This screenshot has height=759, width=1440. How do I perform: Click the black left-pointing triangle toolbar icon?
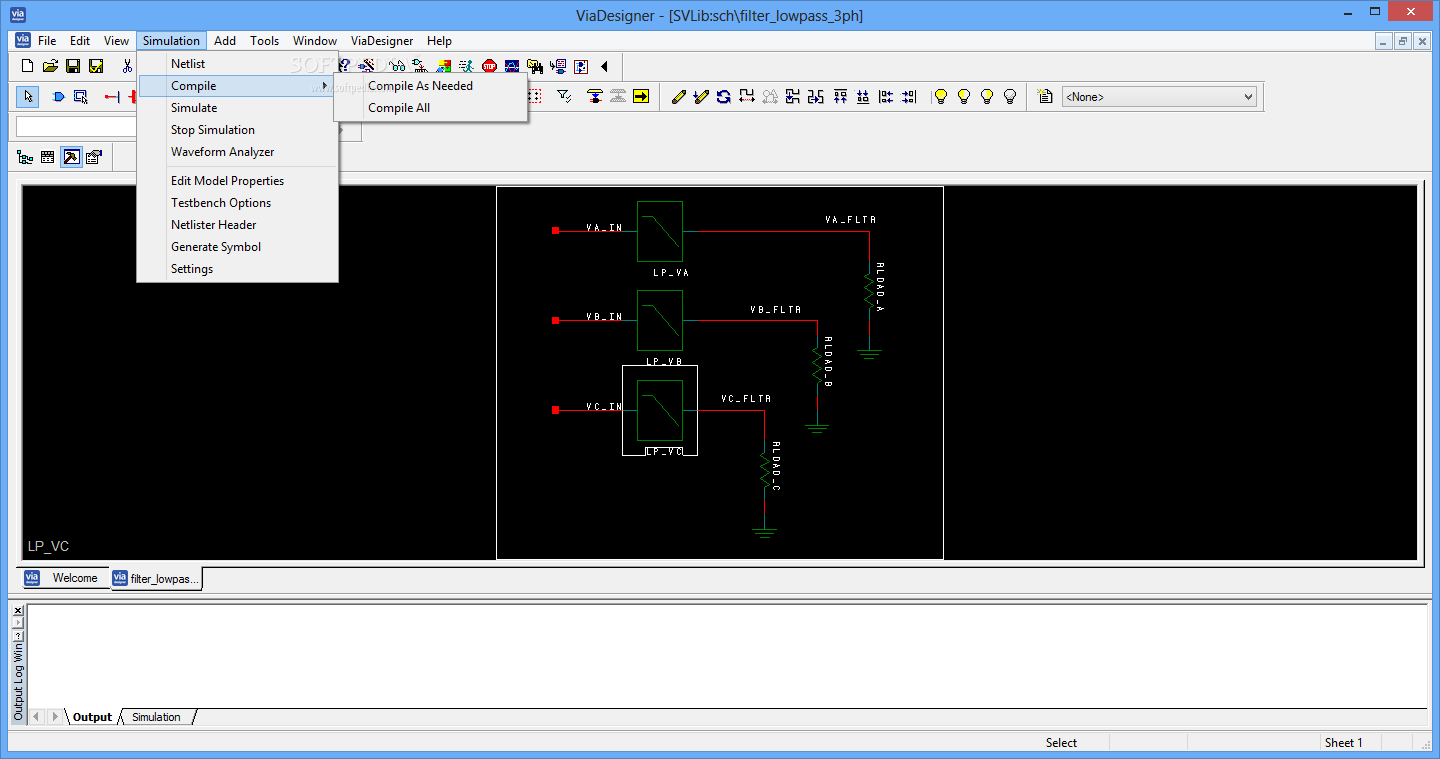coord(604,66)
